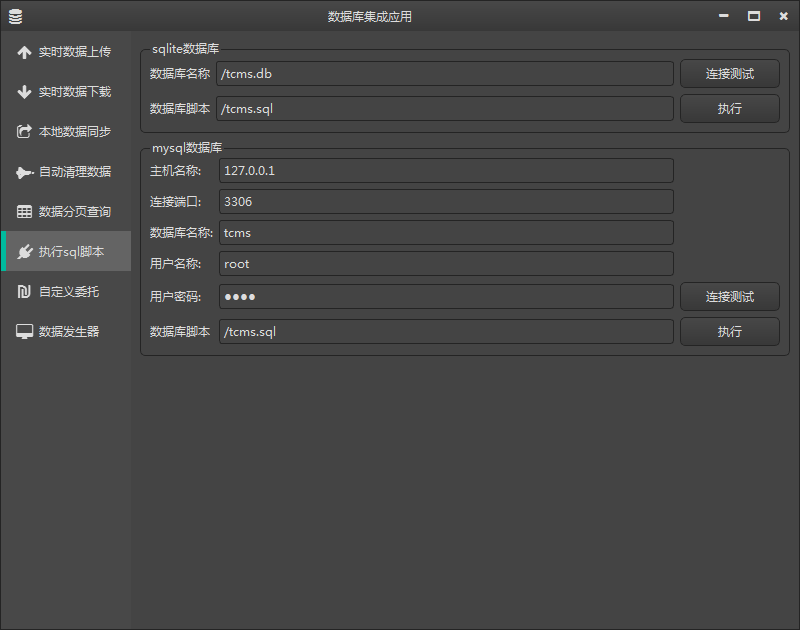Viewport: 800px width, 630px height.
Task: Click the 主机名称 field showing 127.0.0.1
Action: 446,170
